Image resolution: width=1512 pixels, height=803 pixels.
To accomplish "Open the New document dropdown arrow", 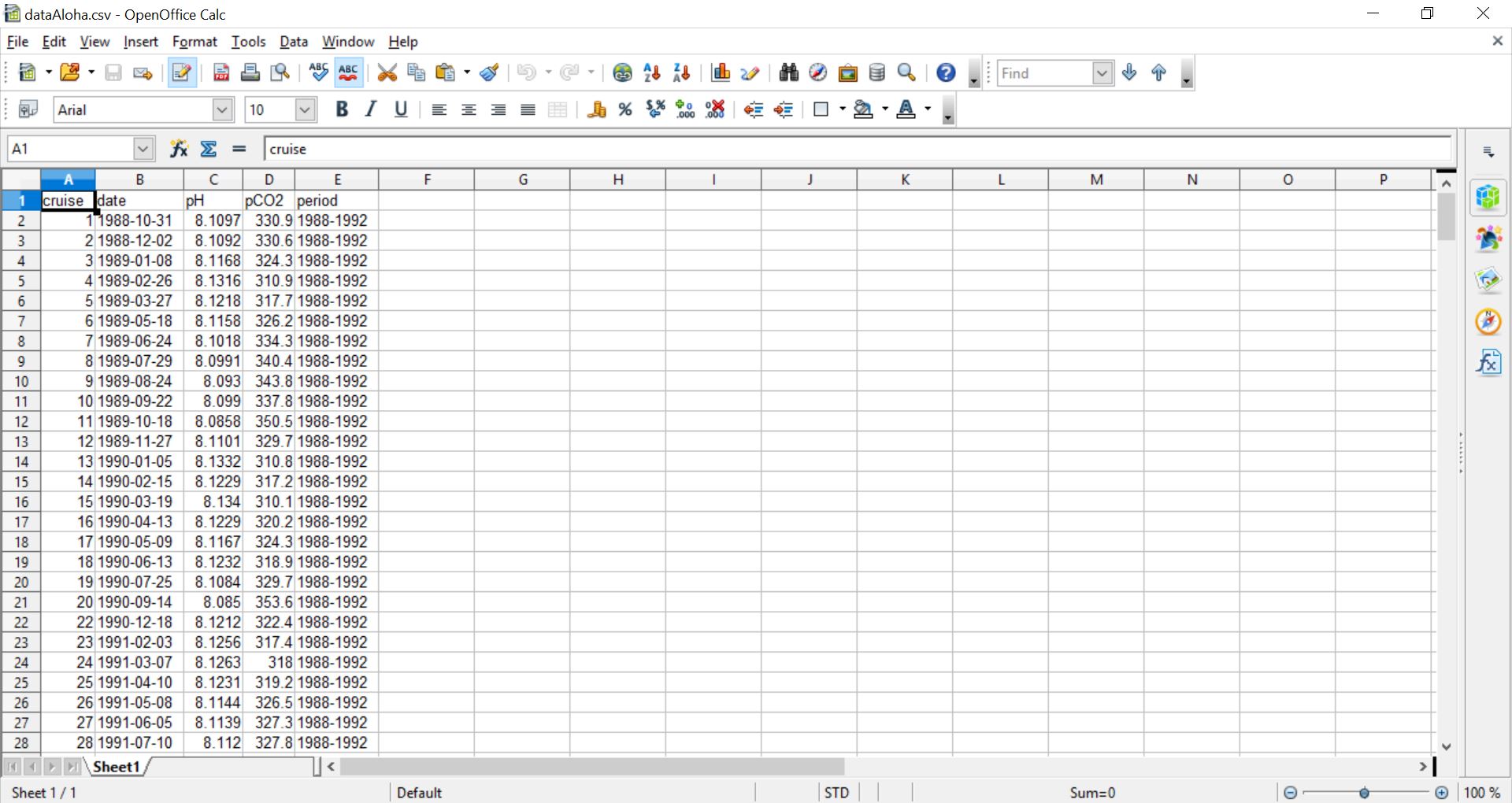I will pos(48,72).
